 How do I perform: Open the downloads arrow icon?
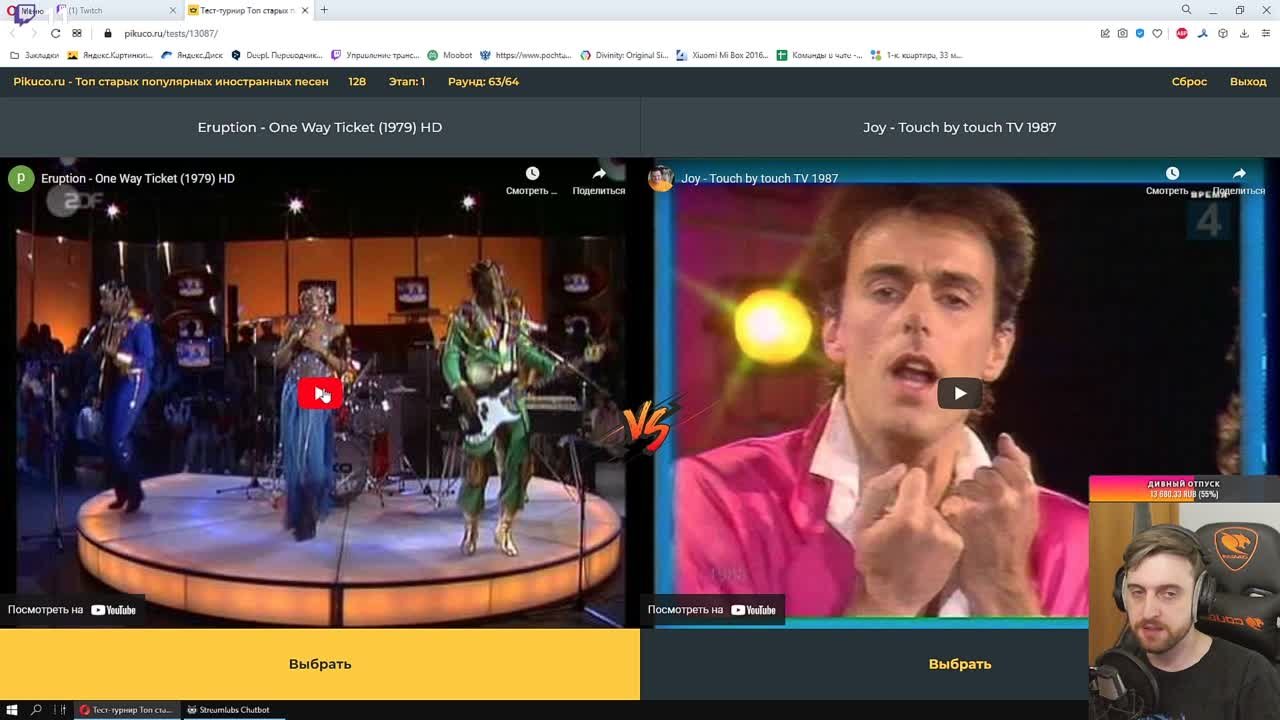coord(1244,33)
